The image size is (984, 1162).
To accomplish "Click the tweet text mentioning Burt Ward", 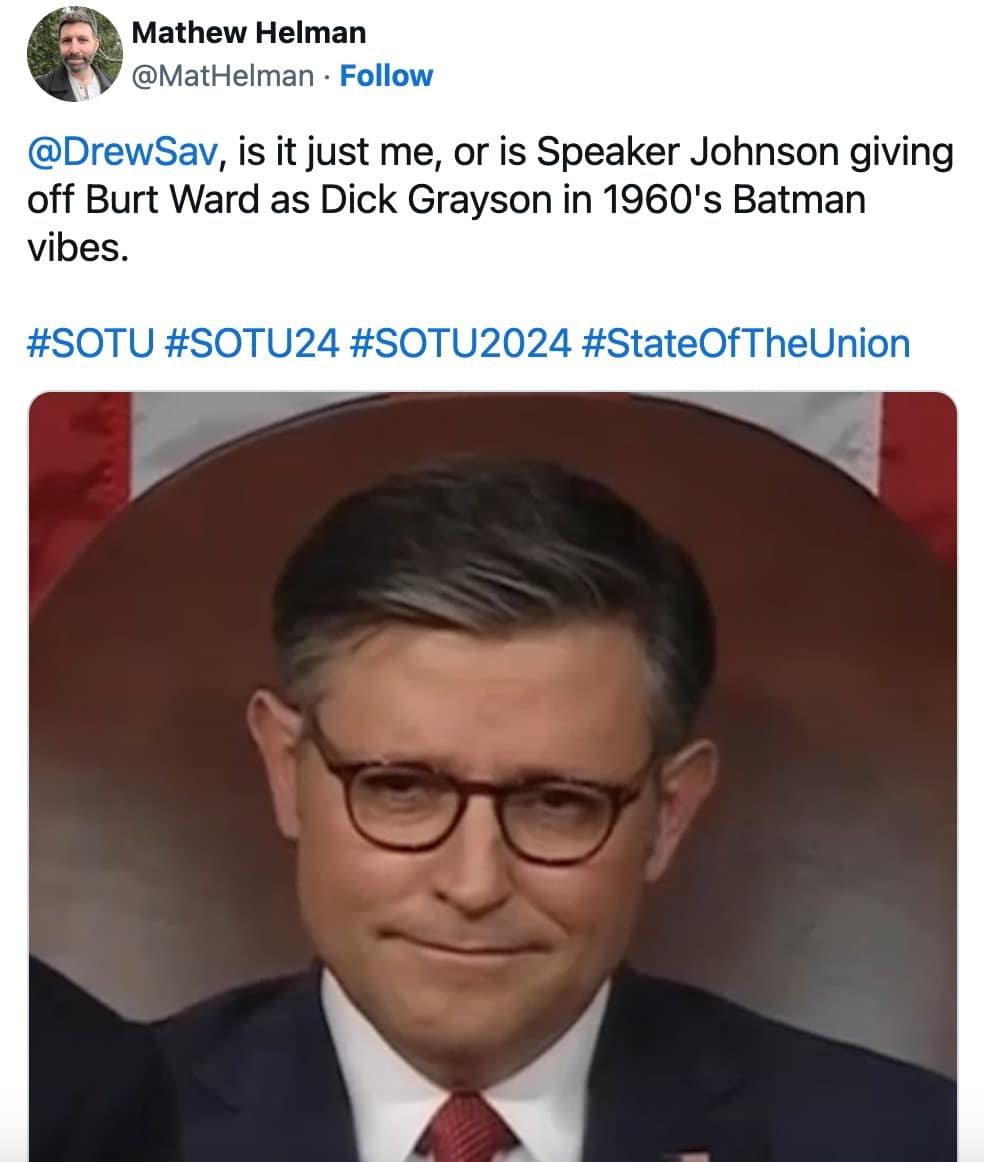I will pos(490,199).
